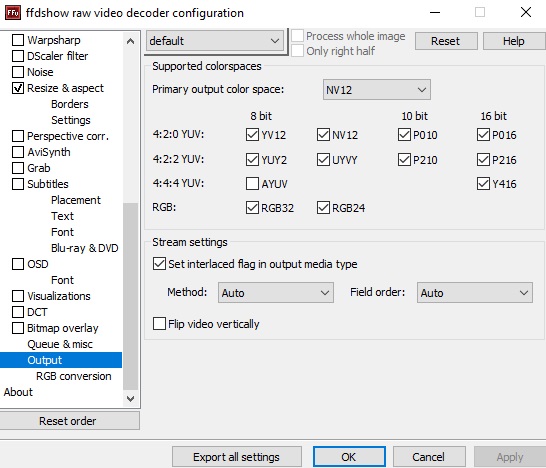Click the filter list scrollbar thumb

coord(131,296)
